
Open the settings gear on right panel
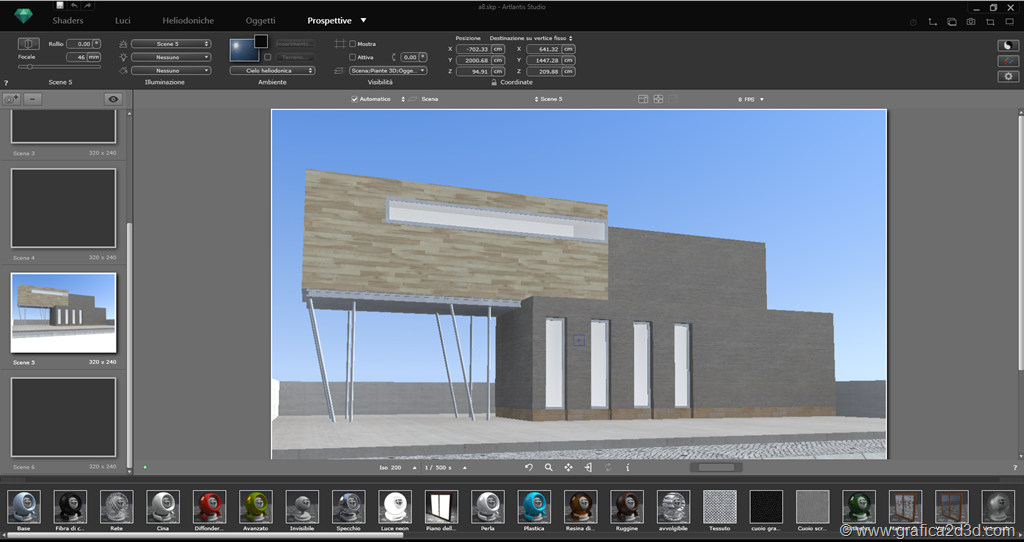click(x=1008, y=76)
